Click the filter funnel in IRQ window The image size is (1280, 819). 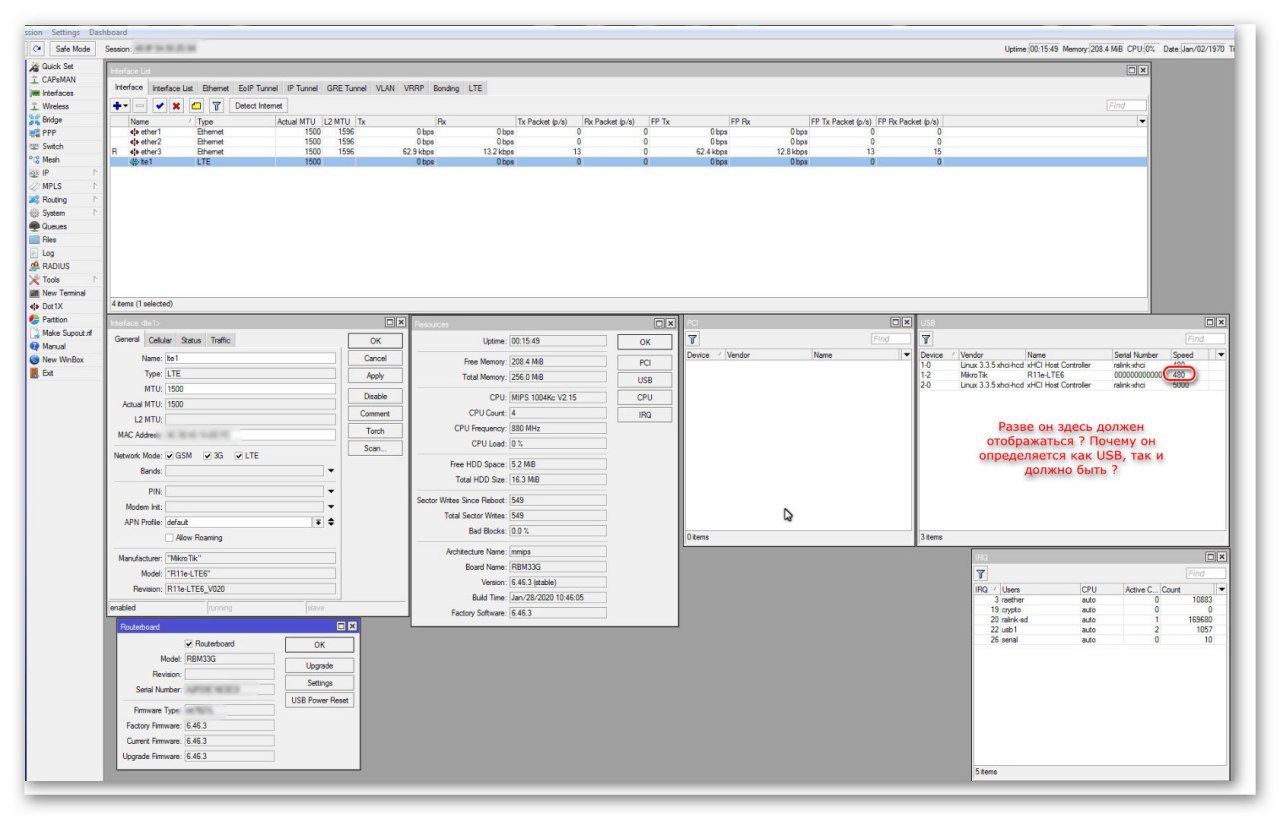(982, 573)
